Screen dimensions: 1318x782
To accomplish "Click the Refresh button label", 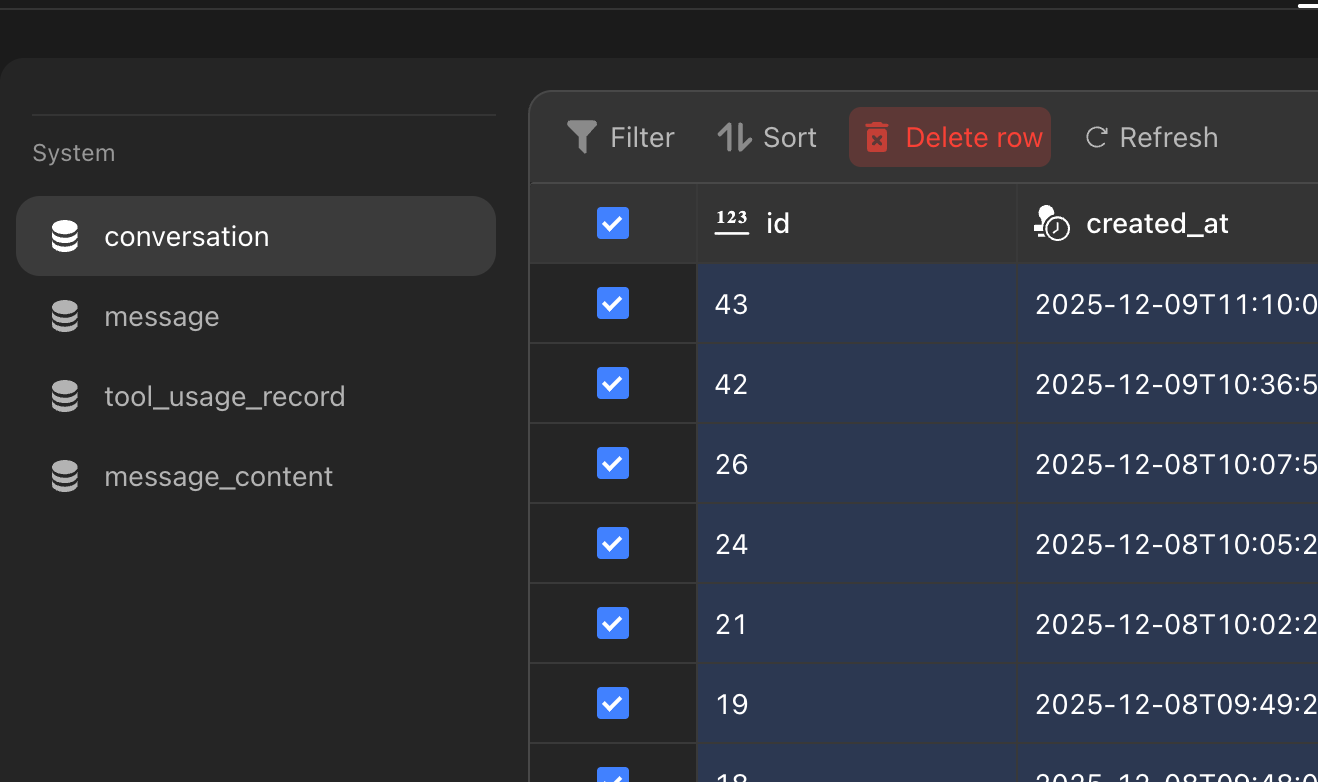I will click(x=1168, y=137).
